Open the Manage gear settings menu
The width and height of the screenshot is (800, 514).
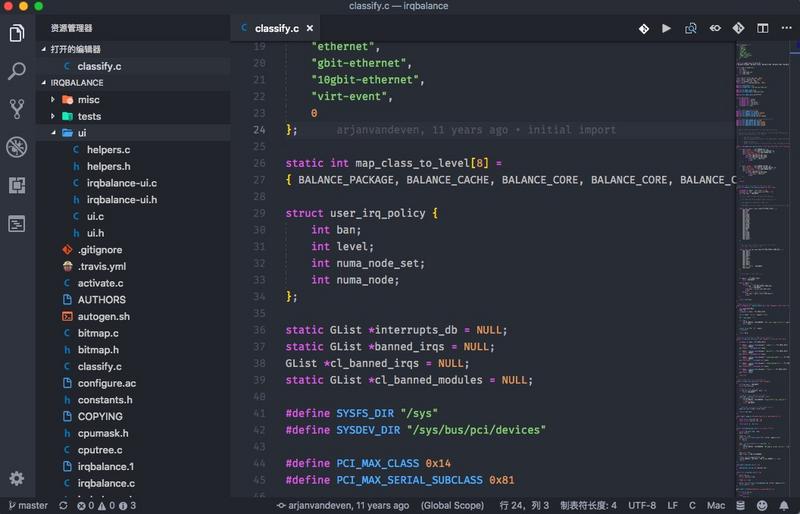(x=17, y=478)
